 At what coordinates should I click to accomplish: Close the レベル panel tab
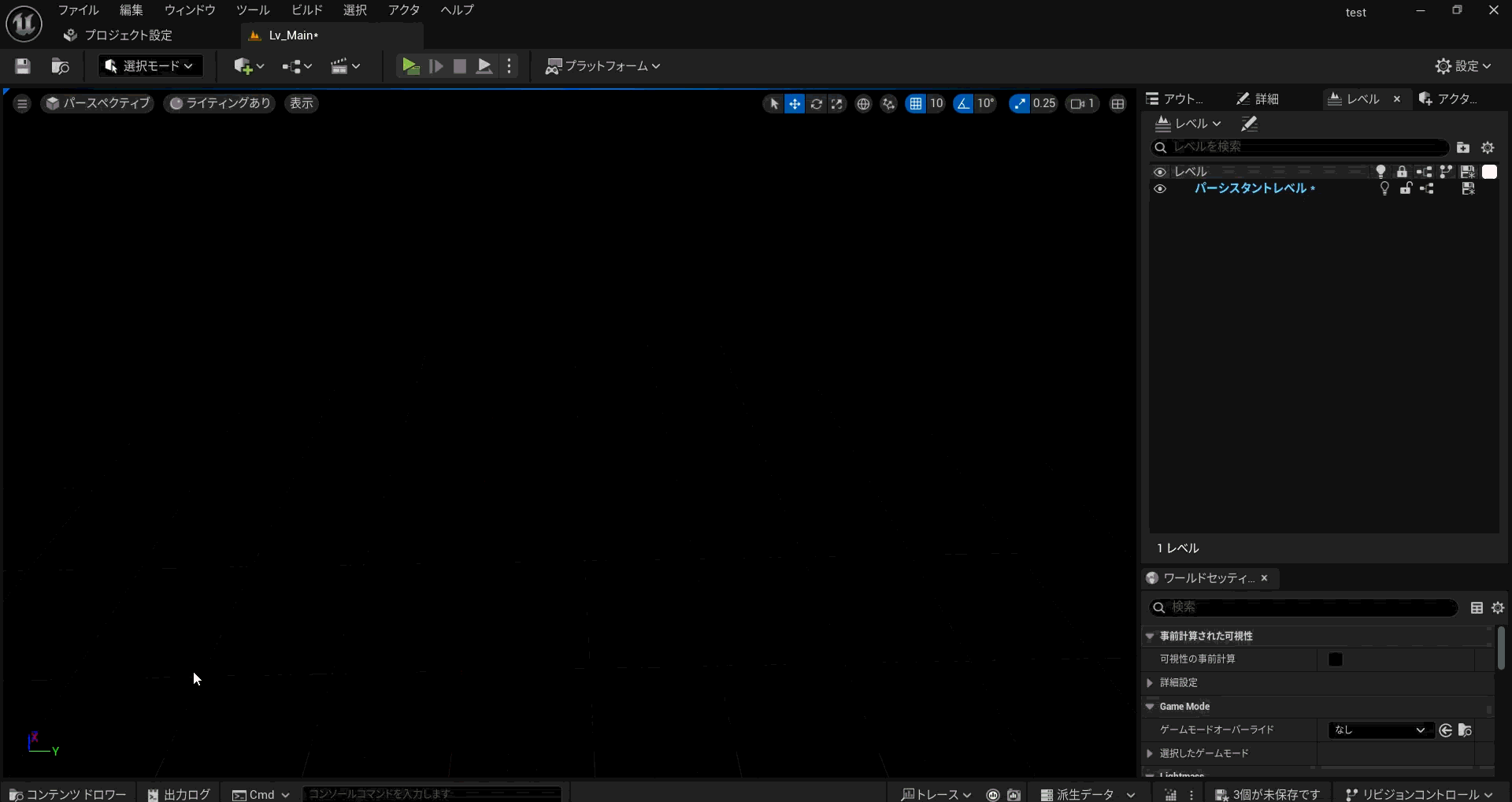click(1397, 99)
